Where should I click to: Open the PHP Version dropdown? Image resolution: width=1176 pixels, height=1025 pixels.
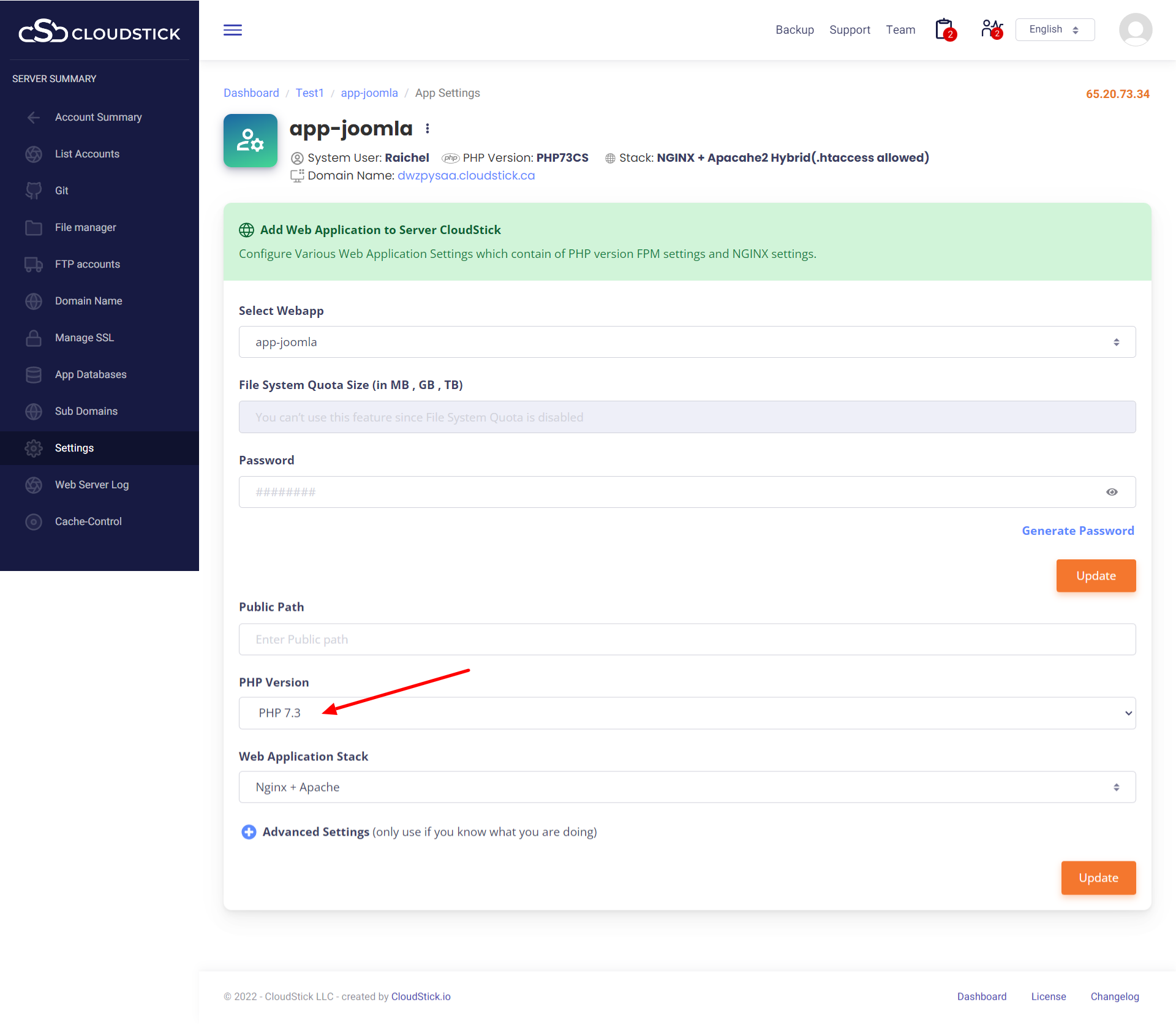click(x=687, y=713)
